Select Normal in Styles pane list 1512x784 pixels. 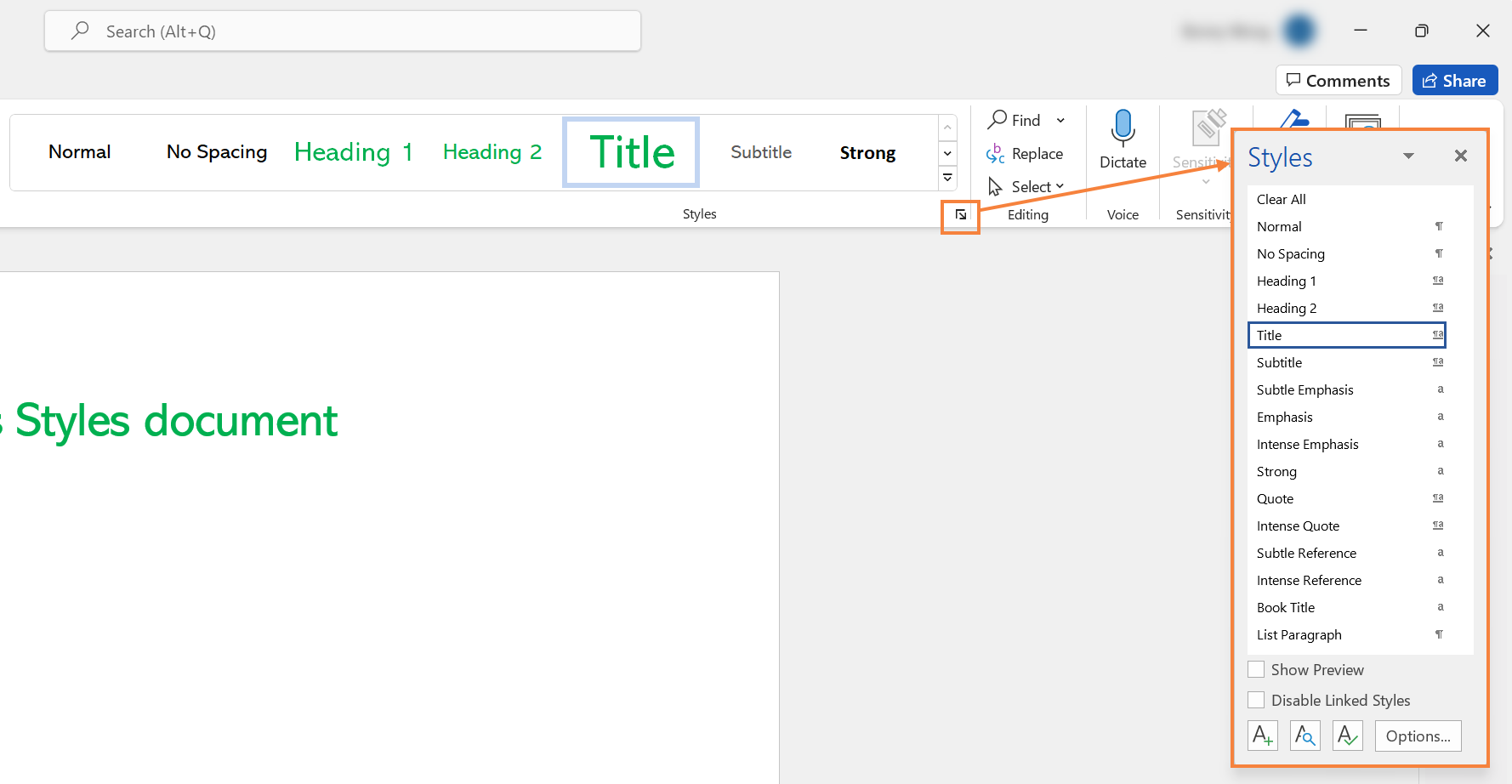(1347, 226)
